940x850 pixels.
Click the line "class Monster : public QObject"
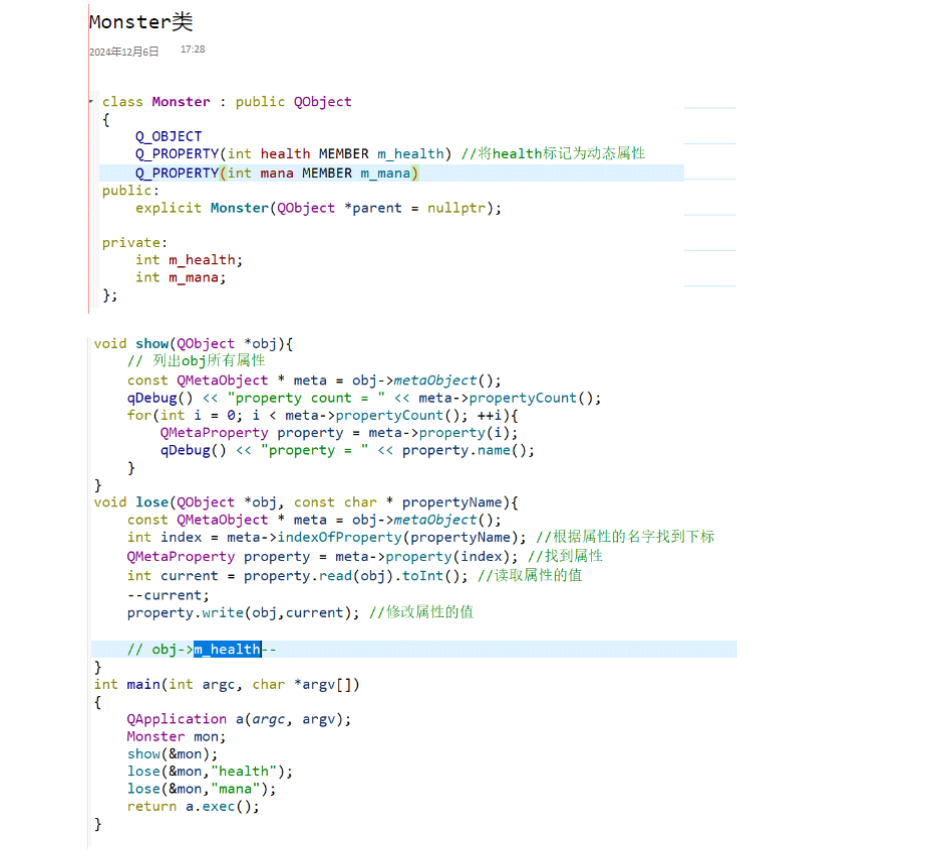tap(227, 101)
